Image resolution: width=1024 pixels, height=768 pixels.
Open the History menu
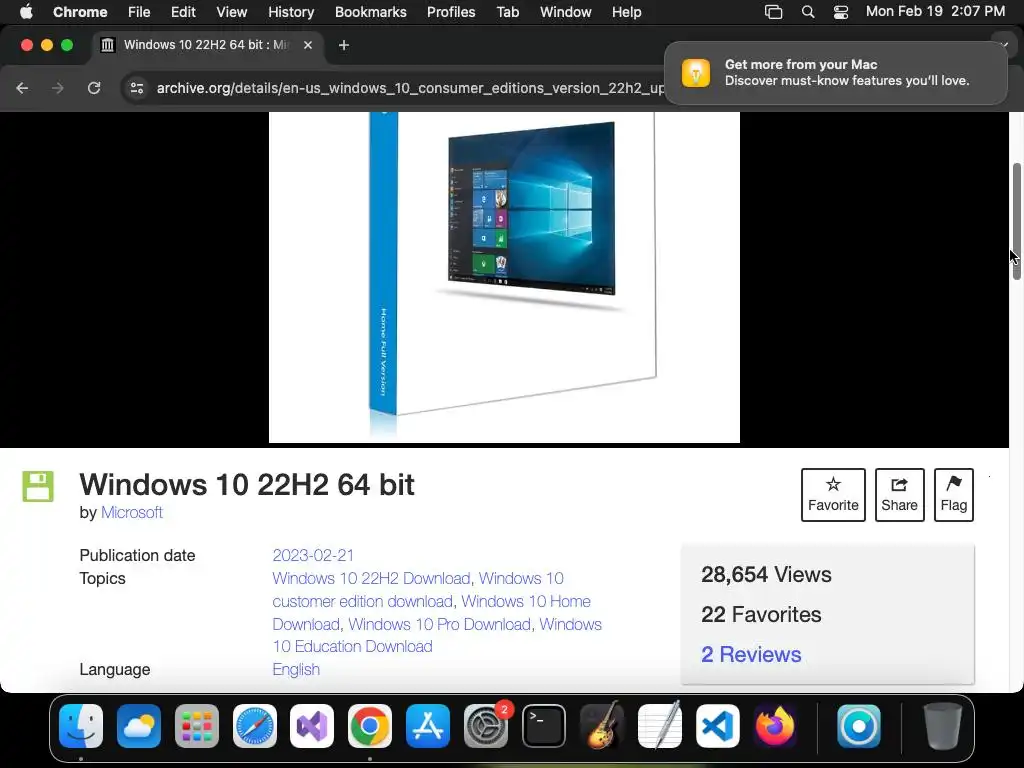(x=291, y=12)
